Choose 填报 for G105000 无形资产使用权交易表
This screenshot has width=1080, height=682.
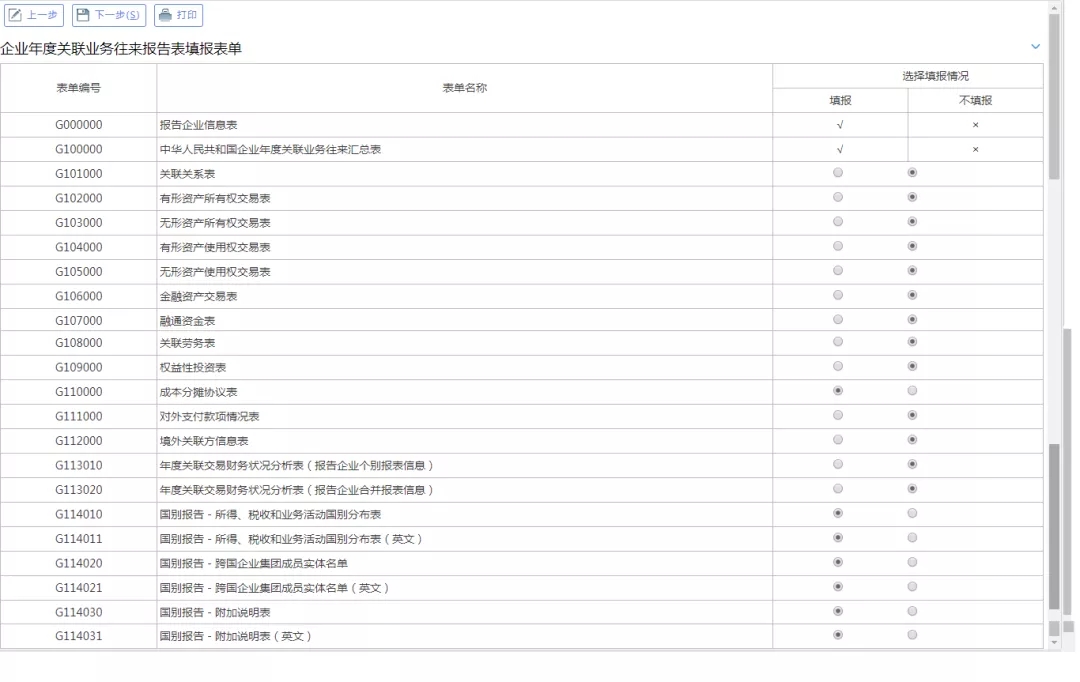tap(838, 271)
